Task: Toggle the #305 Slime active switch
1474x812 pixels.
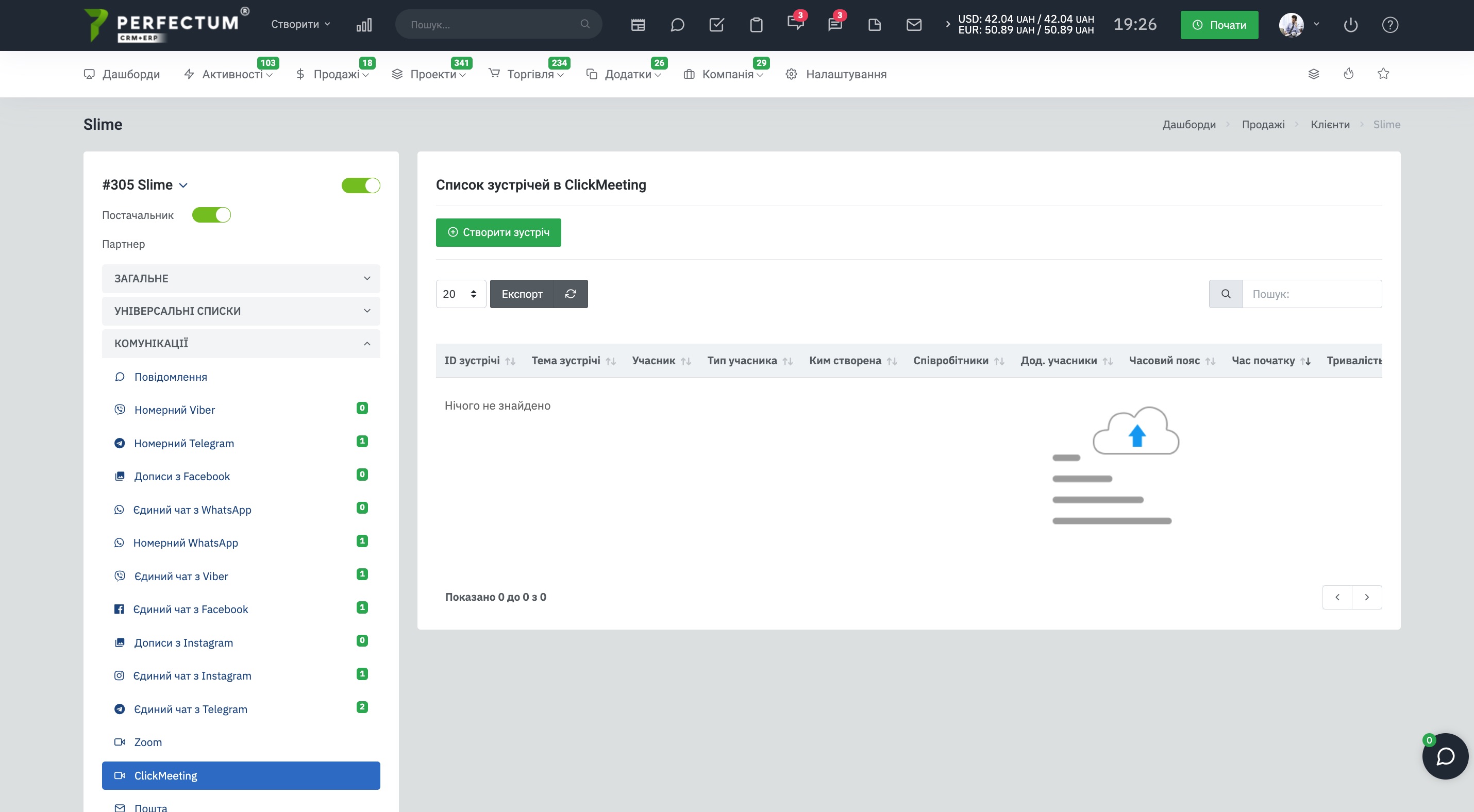Action: [x=360, y=185]
